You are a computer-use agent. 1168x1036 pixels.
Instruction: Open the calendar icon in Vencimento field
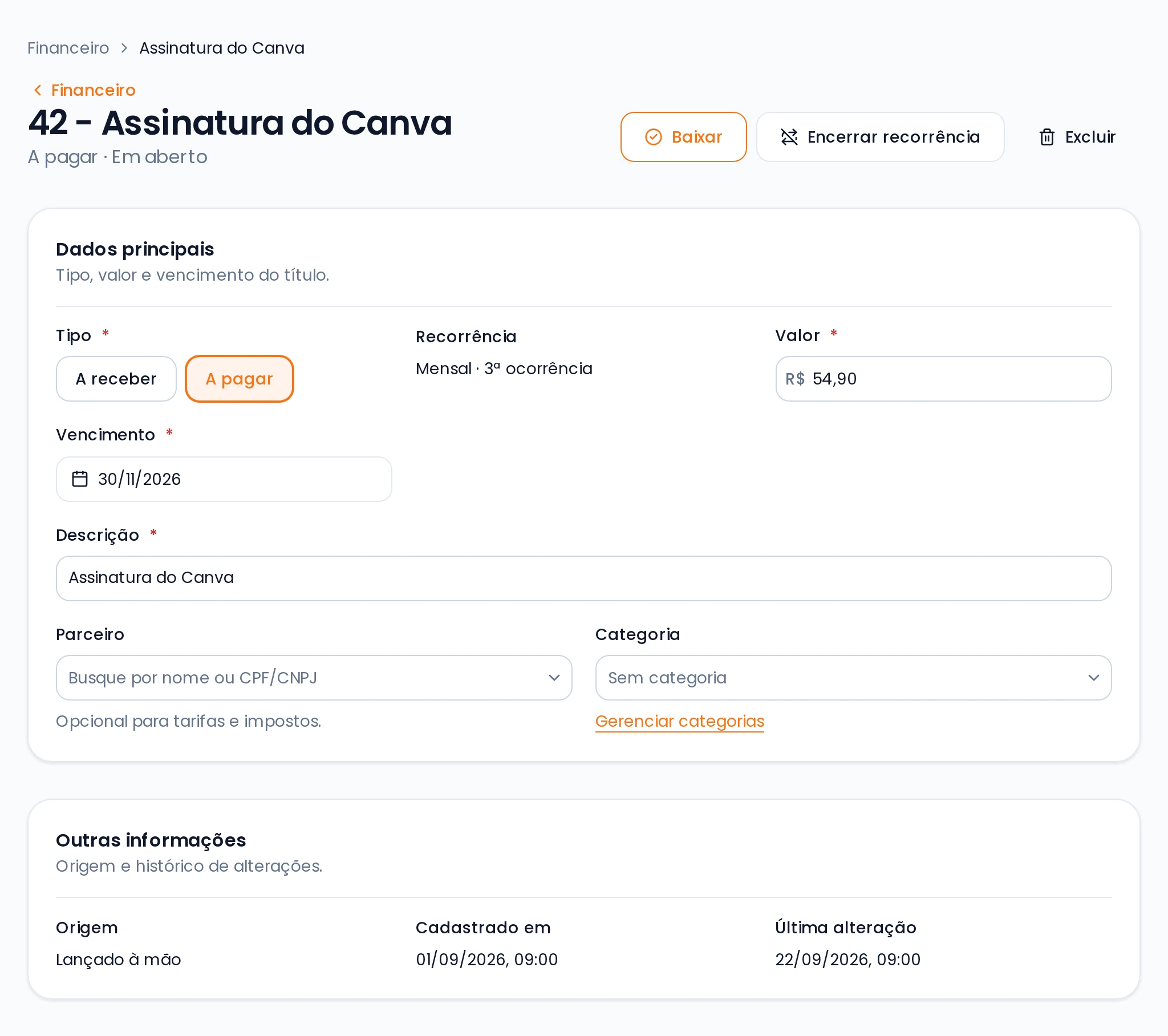coord(80,479)
